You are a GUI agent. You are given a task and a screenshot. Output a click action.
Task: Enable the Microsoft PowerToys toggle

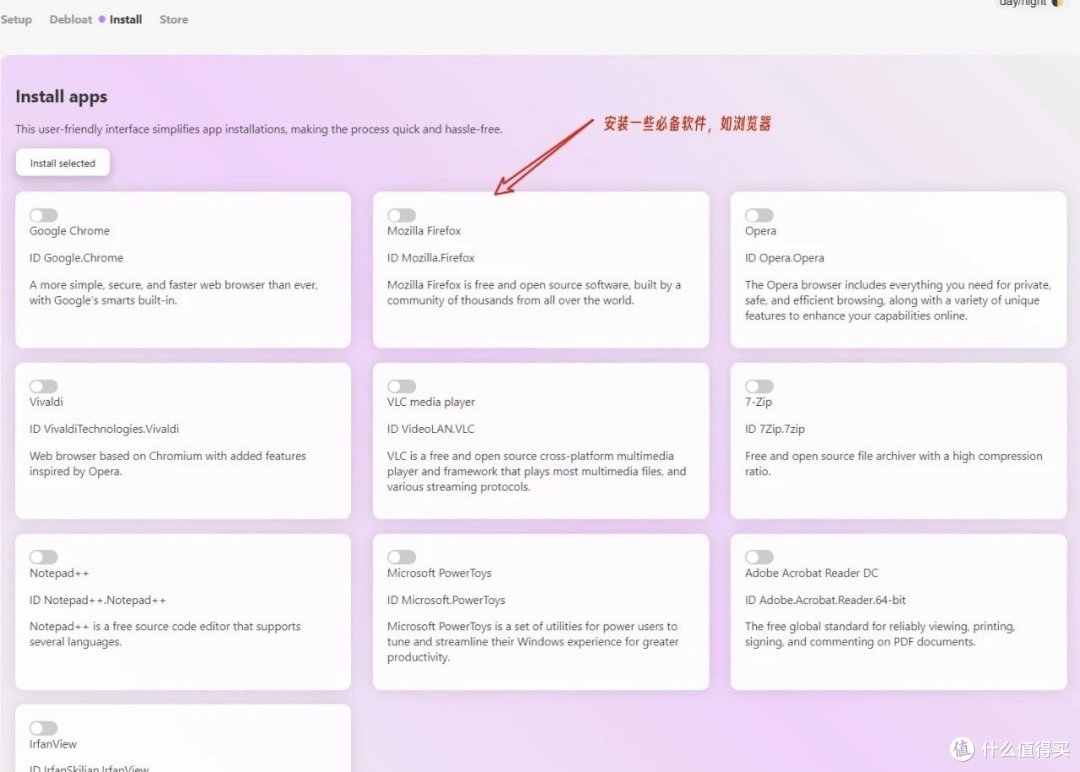(x=402, y=556)
